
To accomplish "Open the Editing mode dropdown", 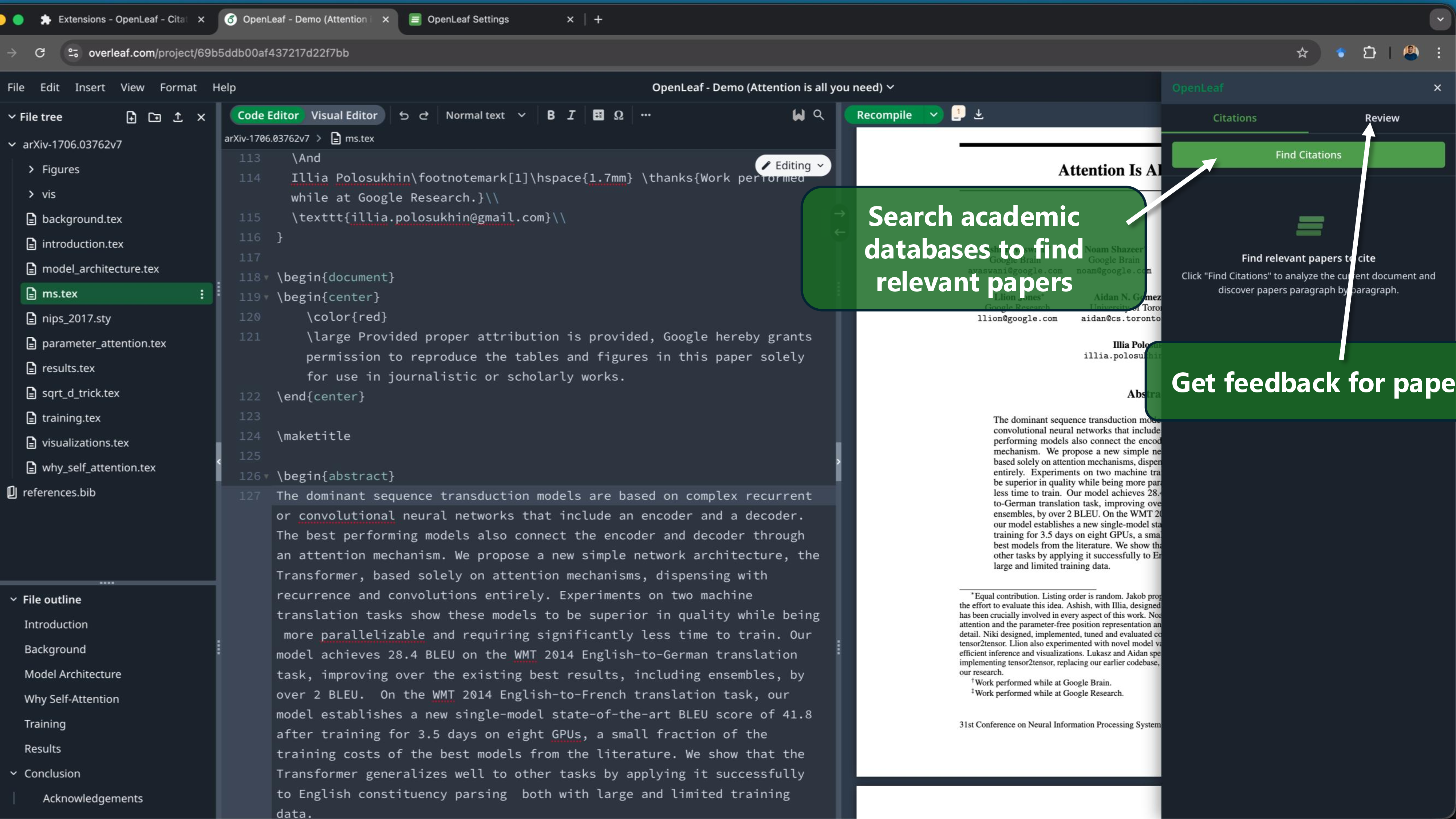I will (792, 166).
